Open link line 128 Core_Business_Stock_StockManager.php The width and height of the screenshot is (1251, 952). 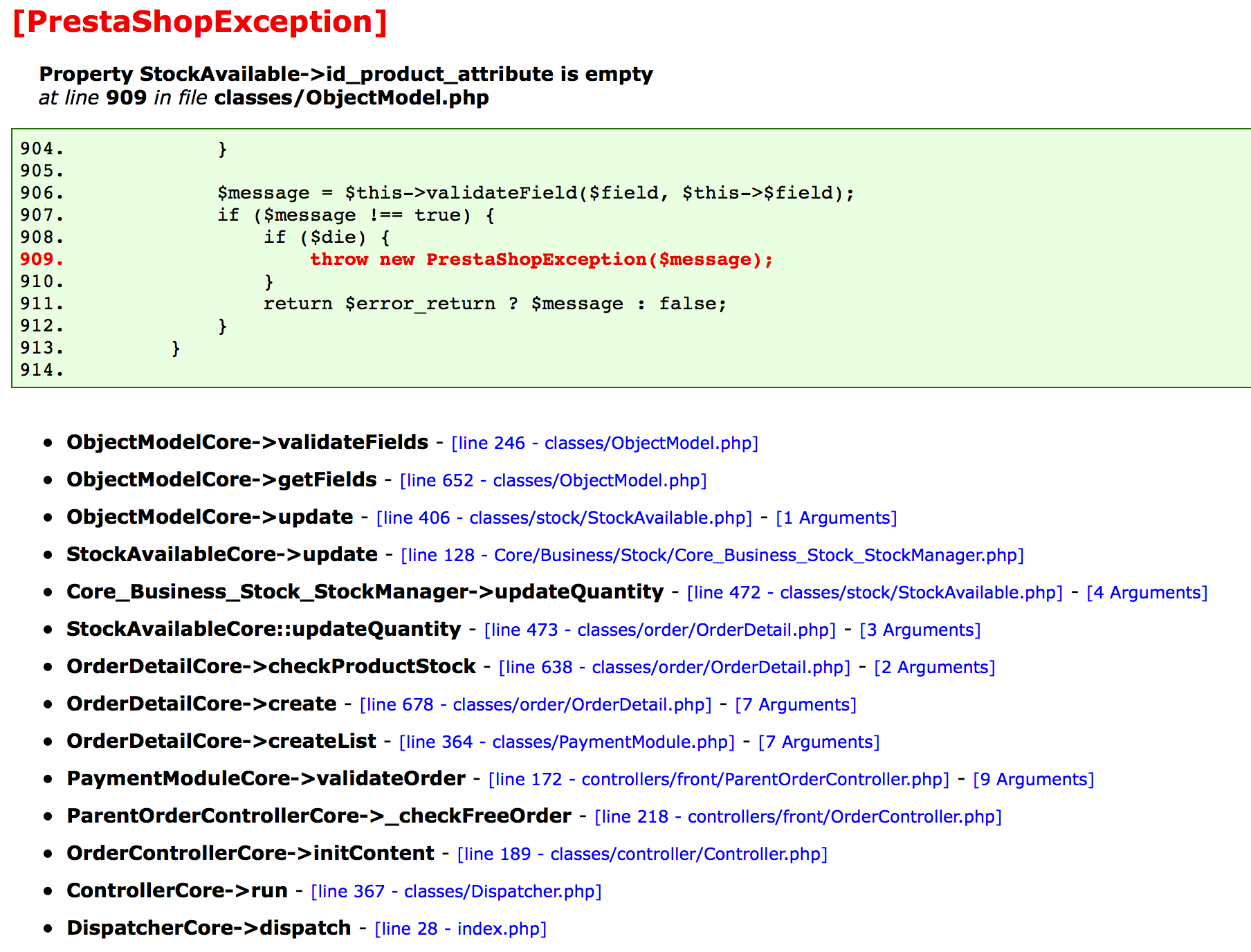point(713,556)
